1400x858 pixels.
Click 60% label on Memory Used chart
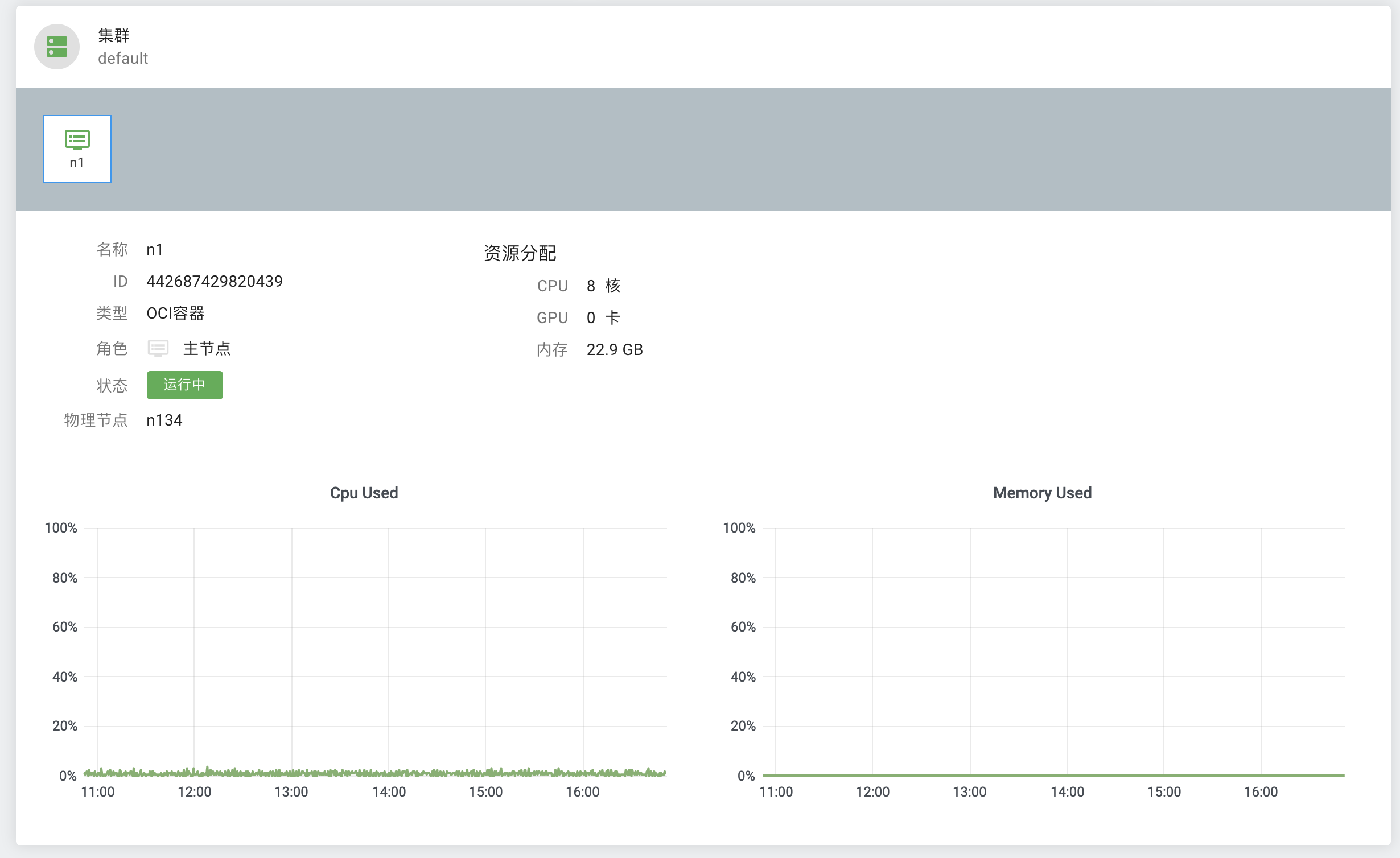(743, 627)
